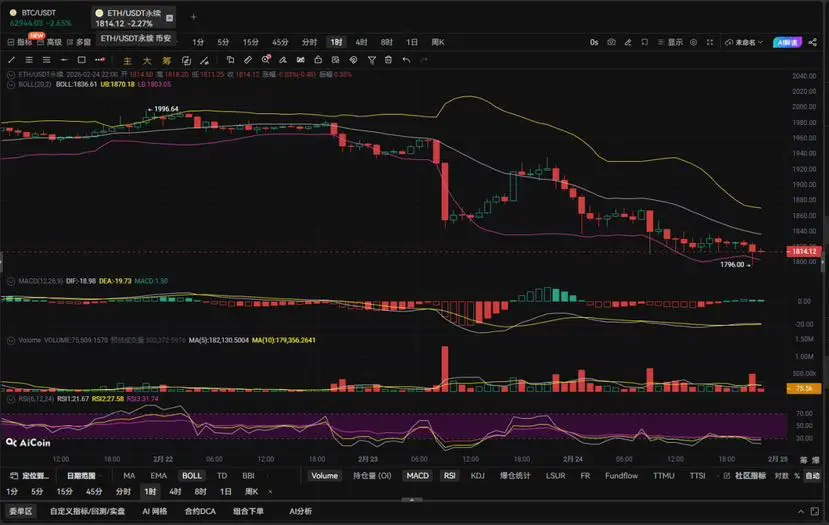
Task: Take a chart screenshot with camera icon
Action: tap(611, 42)
